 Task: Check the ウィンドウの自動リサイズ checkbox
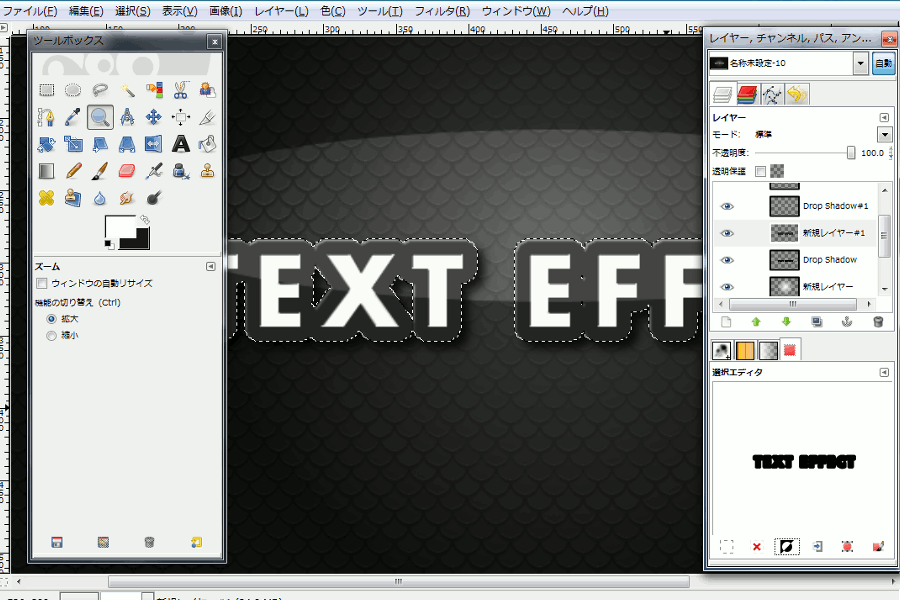click(x=41, y=283)
